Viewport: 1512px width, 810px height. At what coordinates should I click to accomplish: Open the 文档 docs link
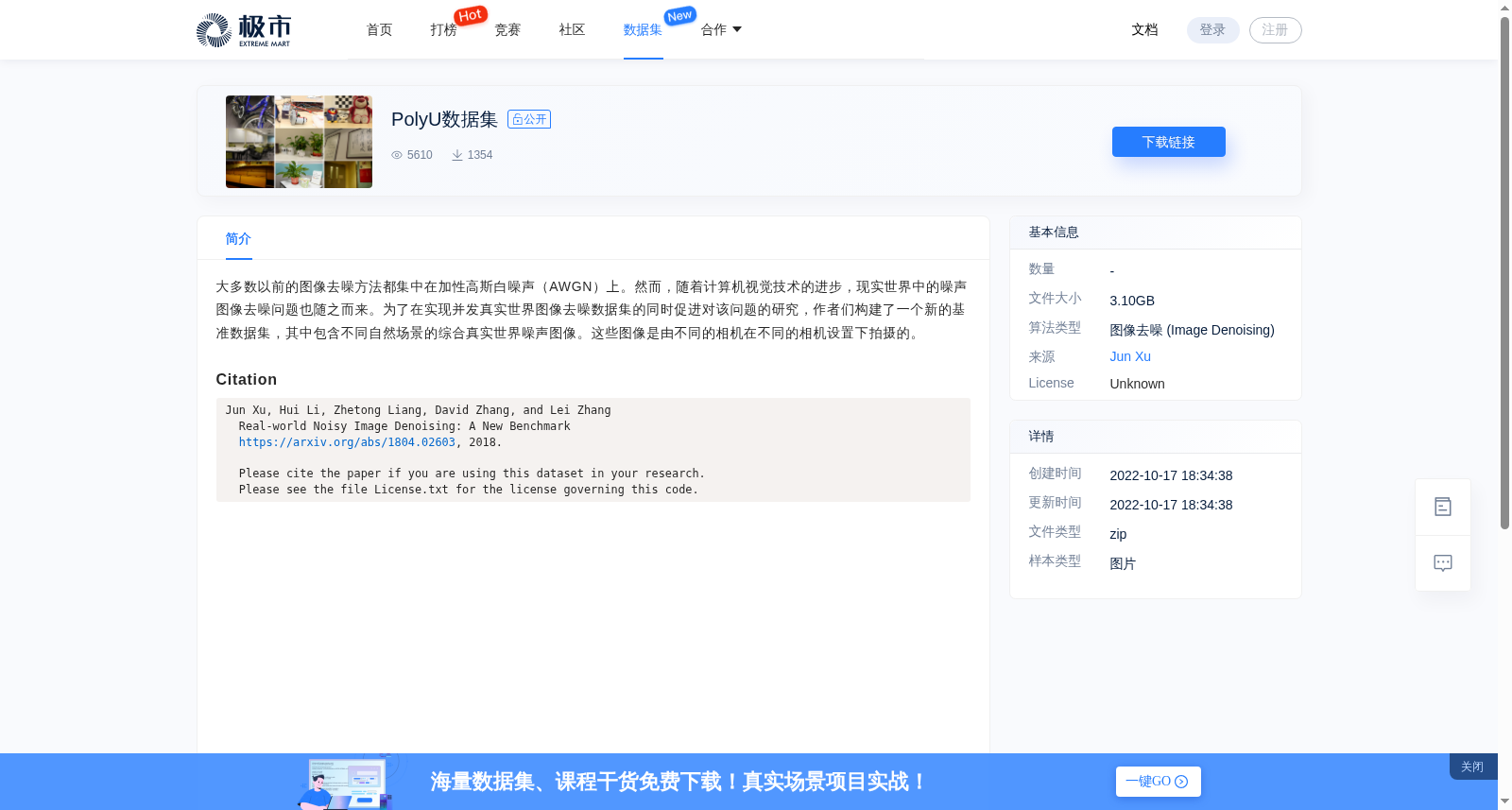[1145, 30]
